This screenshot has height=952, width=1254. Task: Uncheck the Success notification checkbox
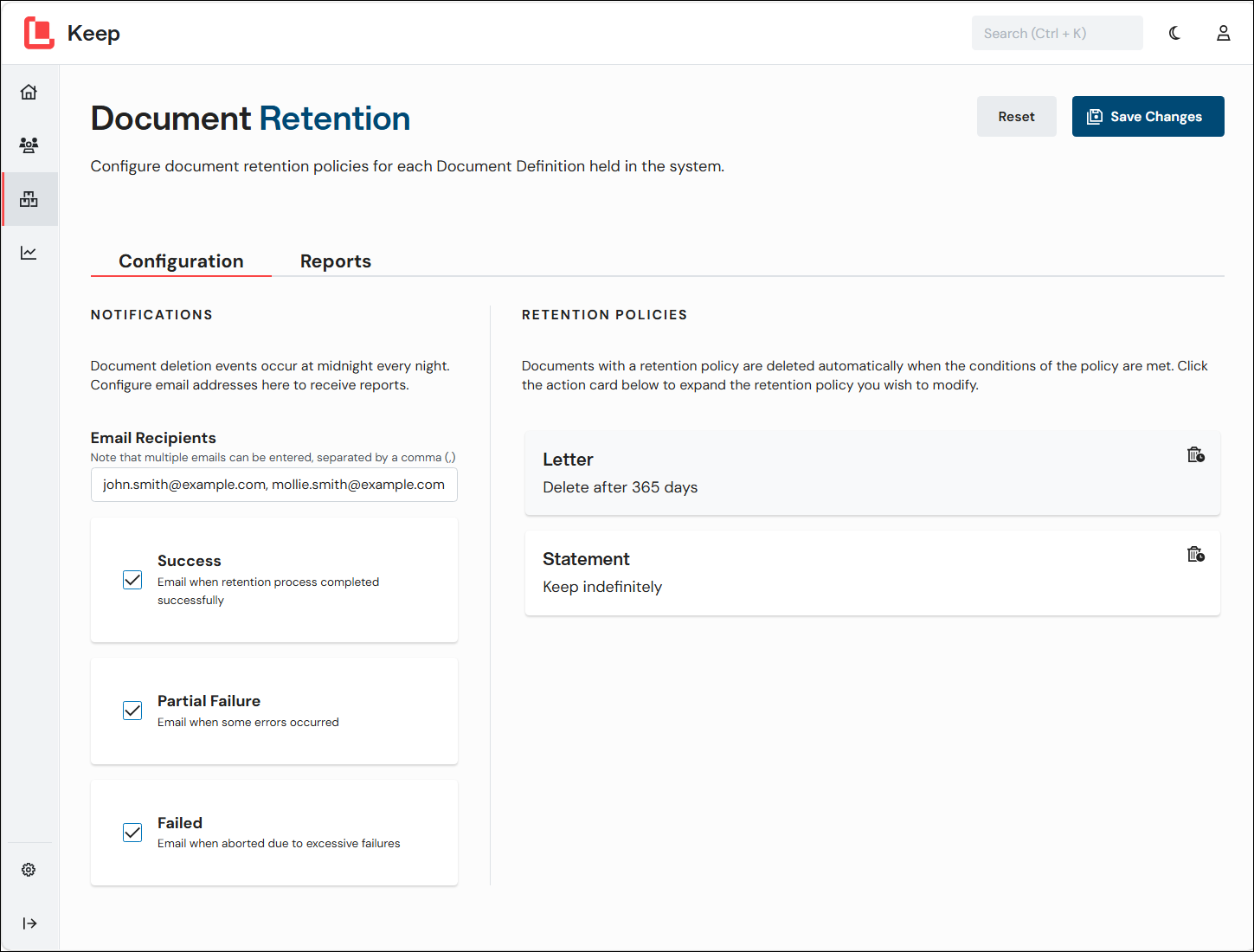pos(132,580)
